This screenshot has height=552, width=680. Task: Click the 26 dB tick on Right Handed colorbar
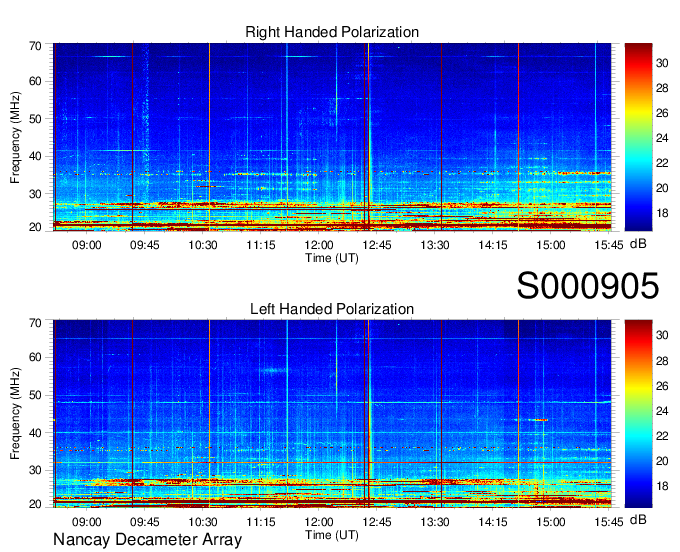662,113
